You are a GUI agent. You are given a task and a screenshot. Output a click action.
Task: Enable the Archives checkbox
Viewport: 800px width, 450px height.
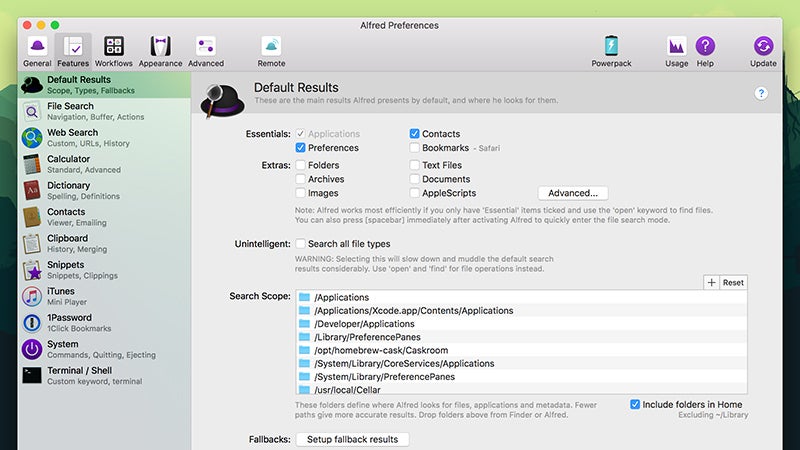pyautogui.click(x=301, y=179)
